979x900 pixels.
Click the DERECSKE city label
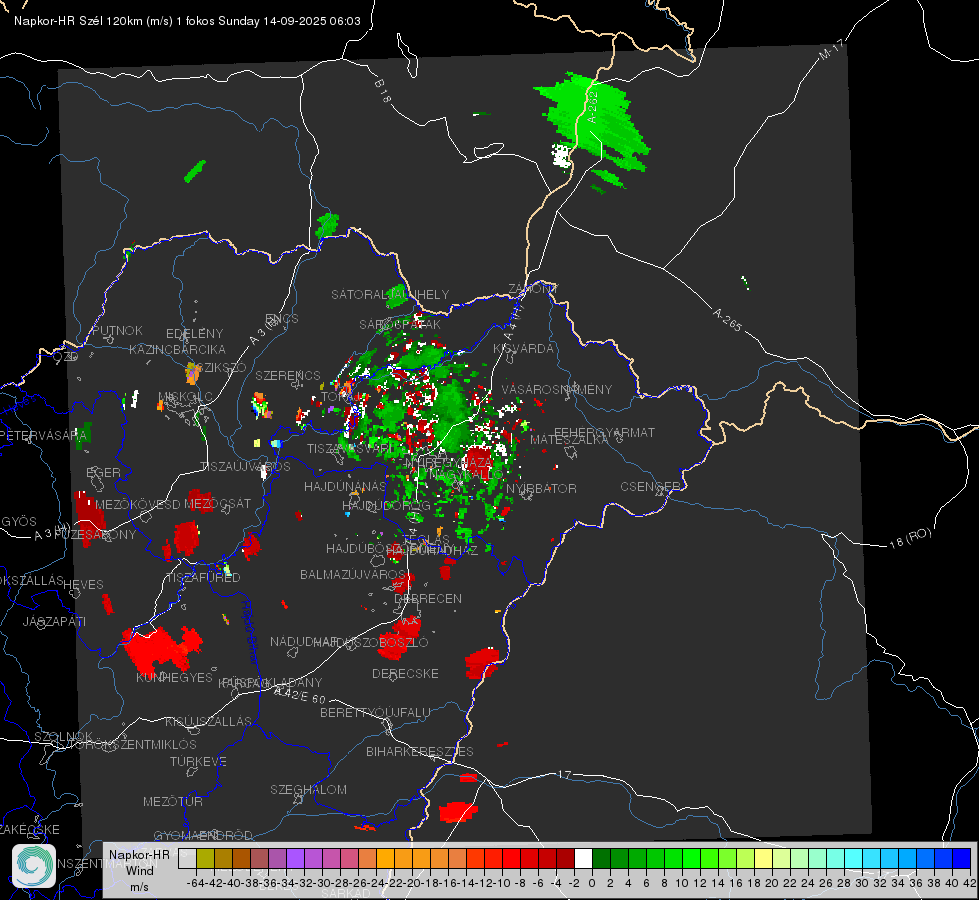tap(405, 674)
